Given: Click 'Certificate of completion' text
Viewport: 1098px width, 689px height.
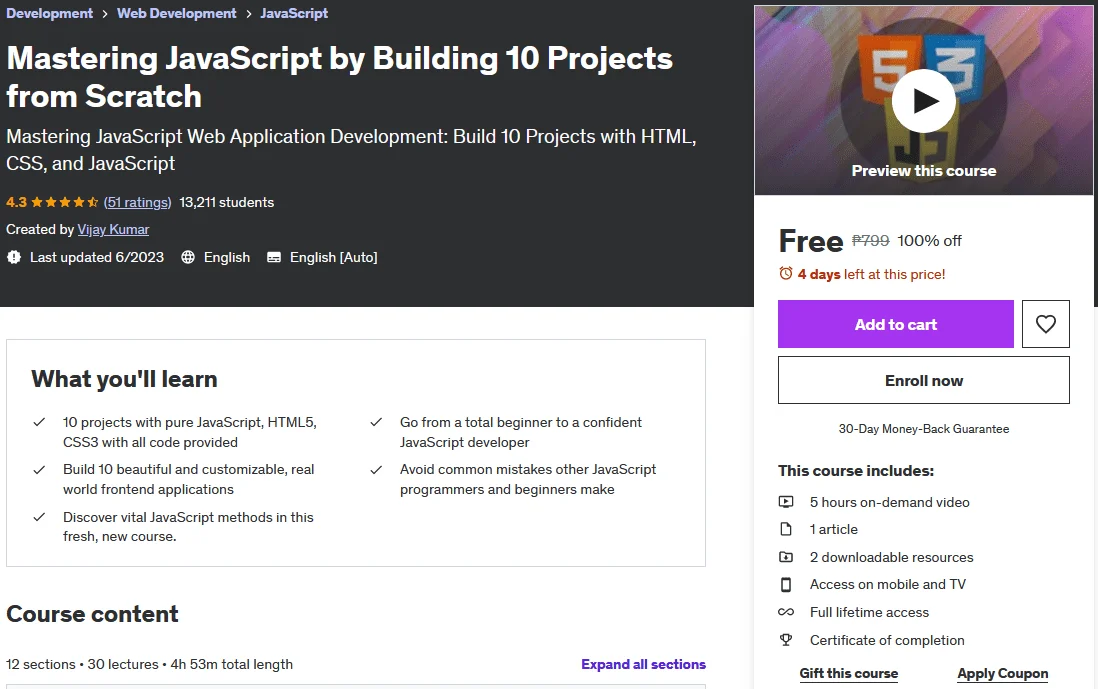Looking at the screenshot, I should pos(887,640).
